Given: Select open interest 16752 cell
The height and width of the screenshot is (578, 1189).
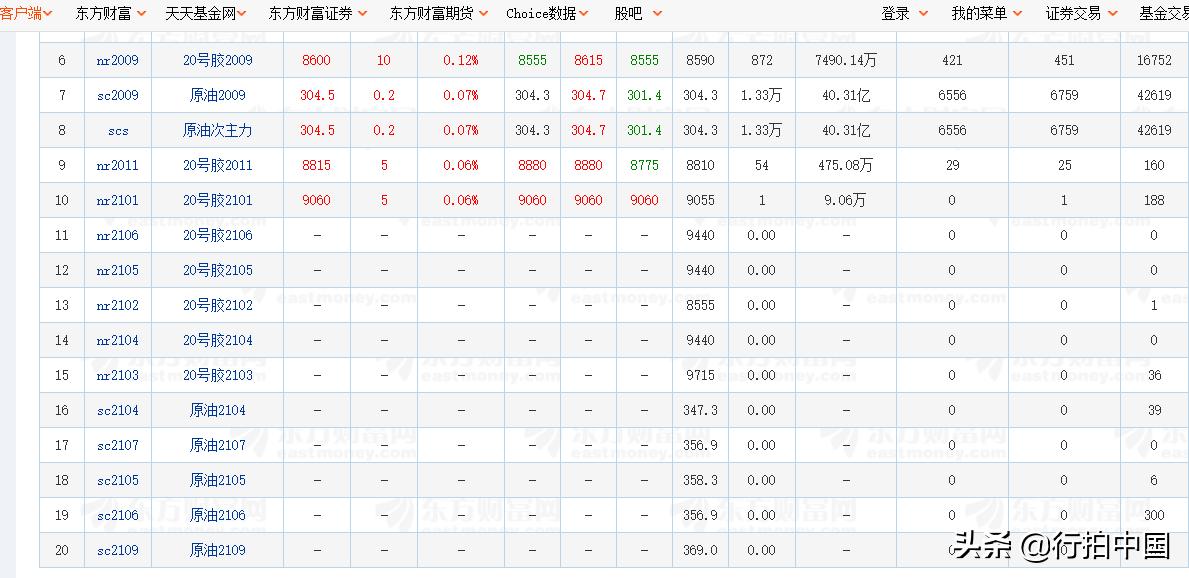Looking at the screenshot, I should 1154,60.
